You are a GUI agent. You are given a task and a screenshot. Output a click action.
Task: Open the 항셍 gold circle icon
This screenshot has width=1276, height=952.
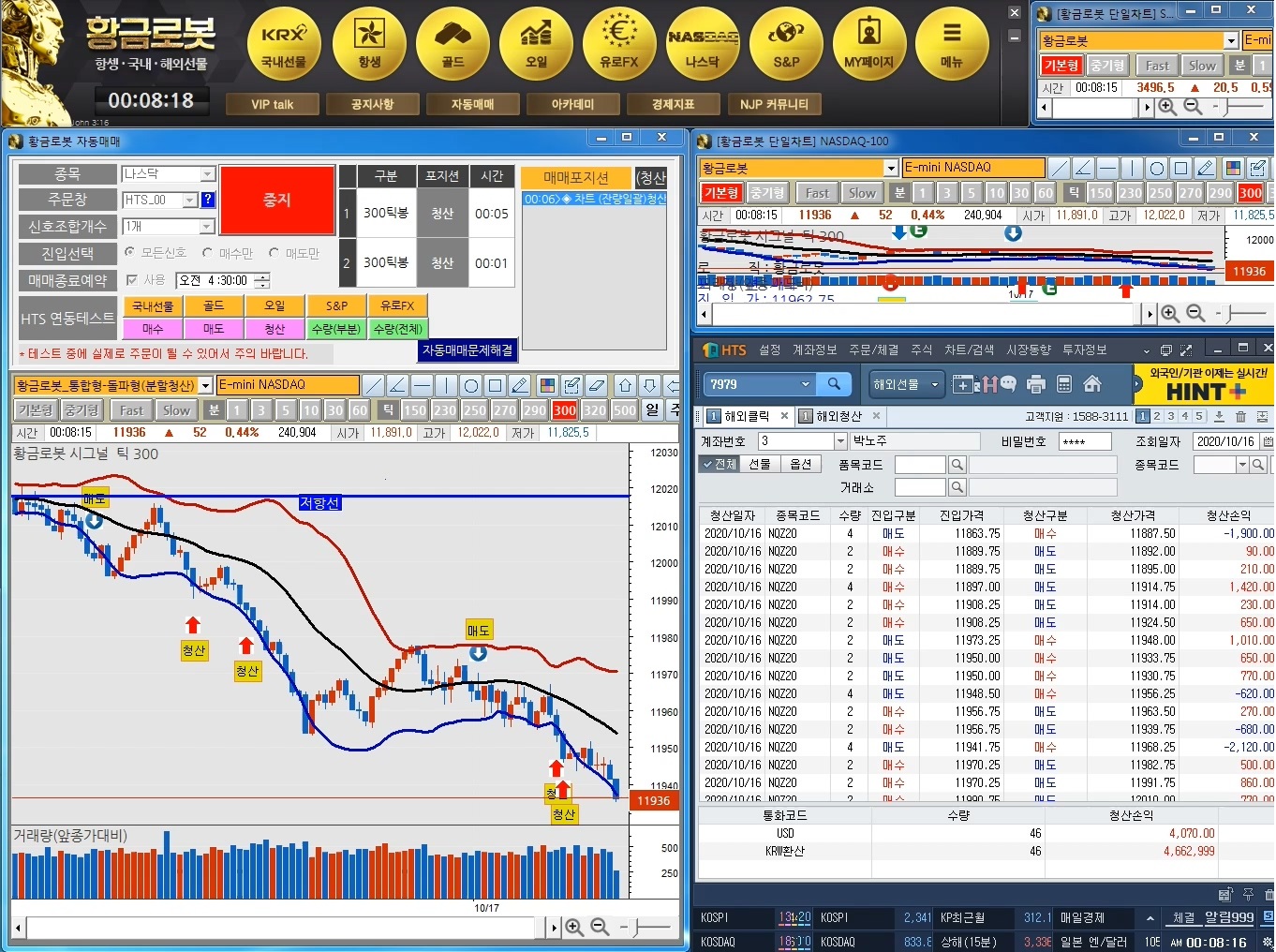(x=369, y=43)
